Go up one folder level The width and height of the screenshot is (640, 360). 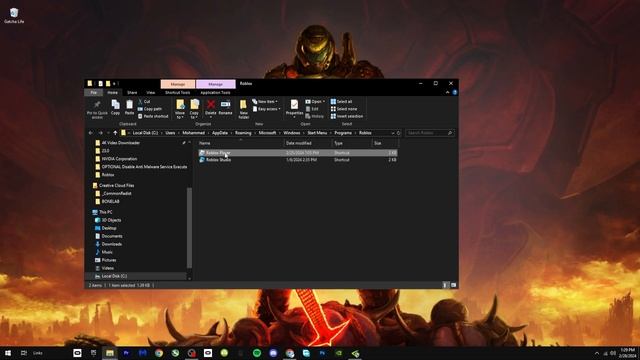pos(115,133)
